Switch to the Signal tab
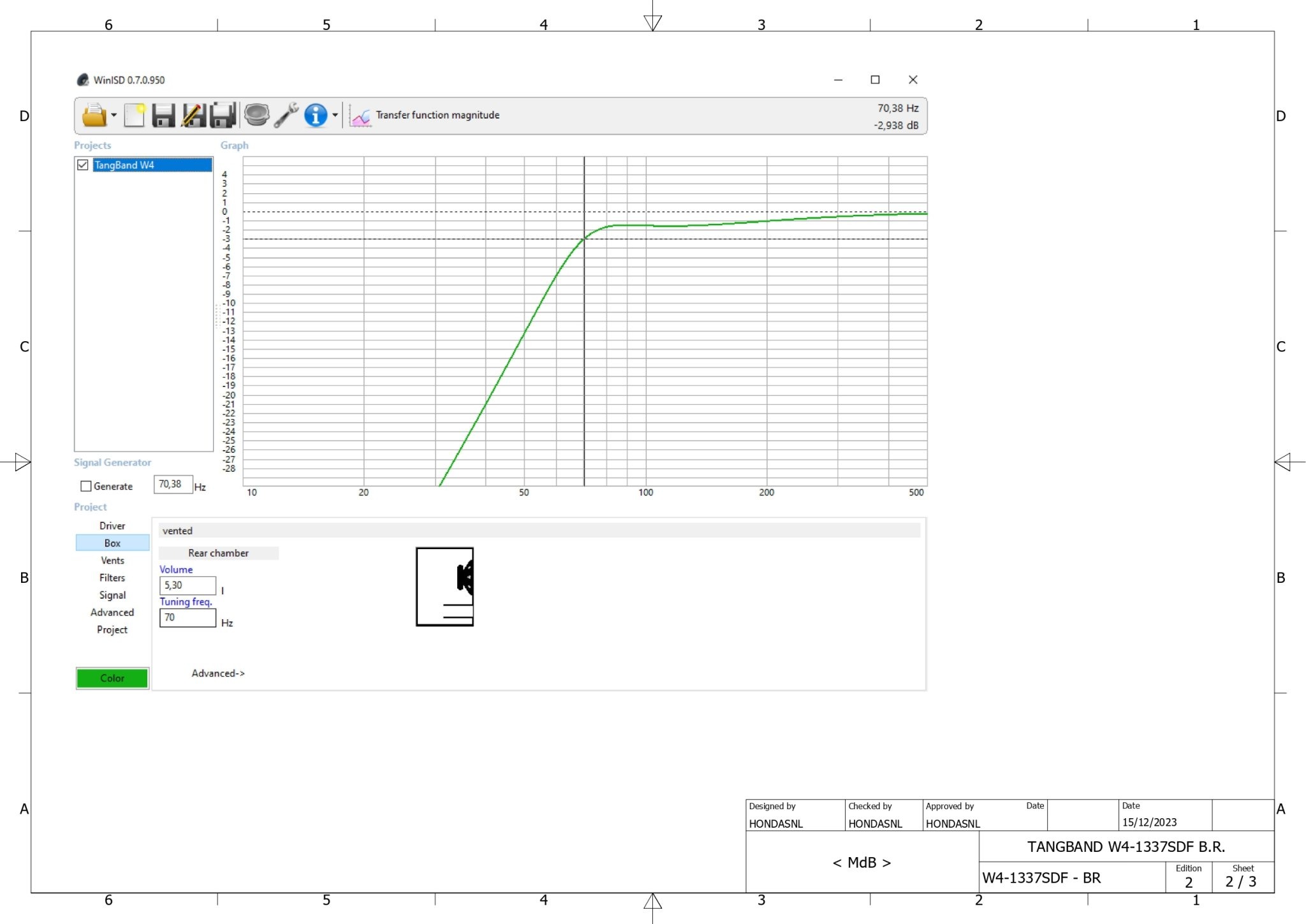This screenshot has height=924, width=1306. (112, 594)
